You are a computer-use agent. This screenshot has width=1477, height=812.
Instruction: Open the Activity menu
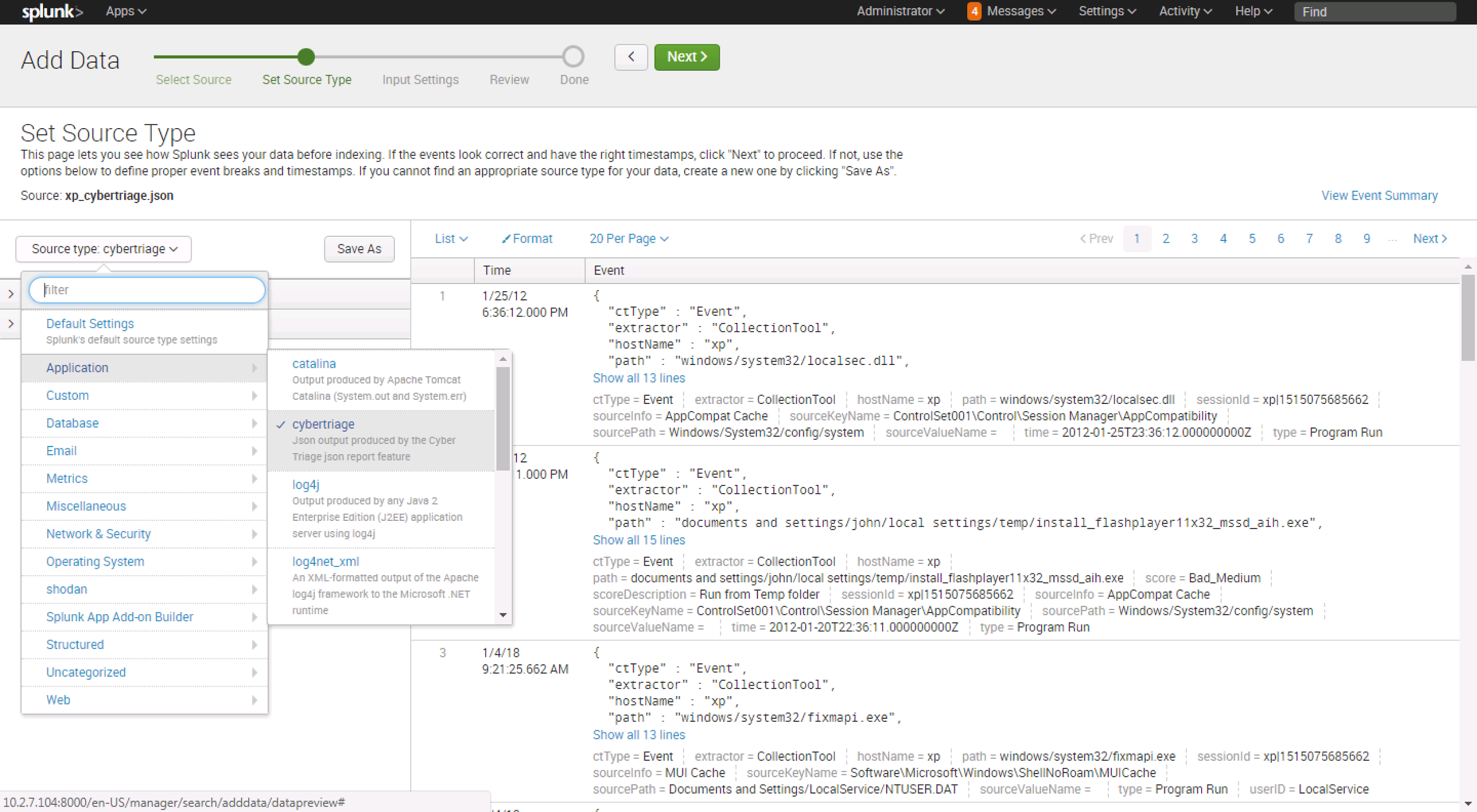pyautogui.click(x=1185, y=11)
